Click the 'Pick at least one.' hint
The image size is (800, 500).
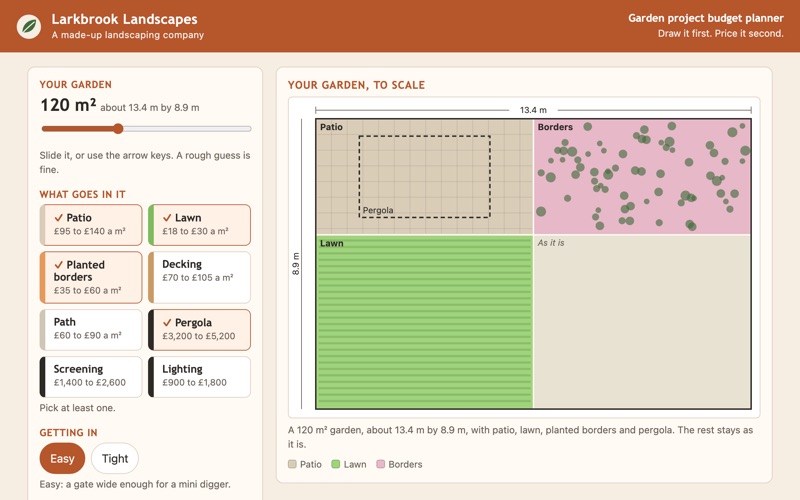pyautogui.click(x=78, y=408)
